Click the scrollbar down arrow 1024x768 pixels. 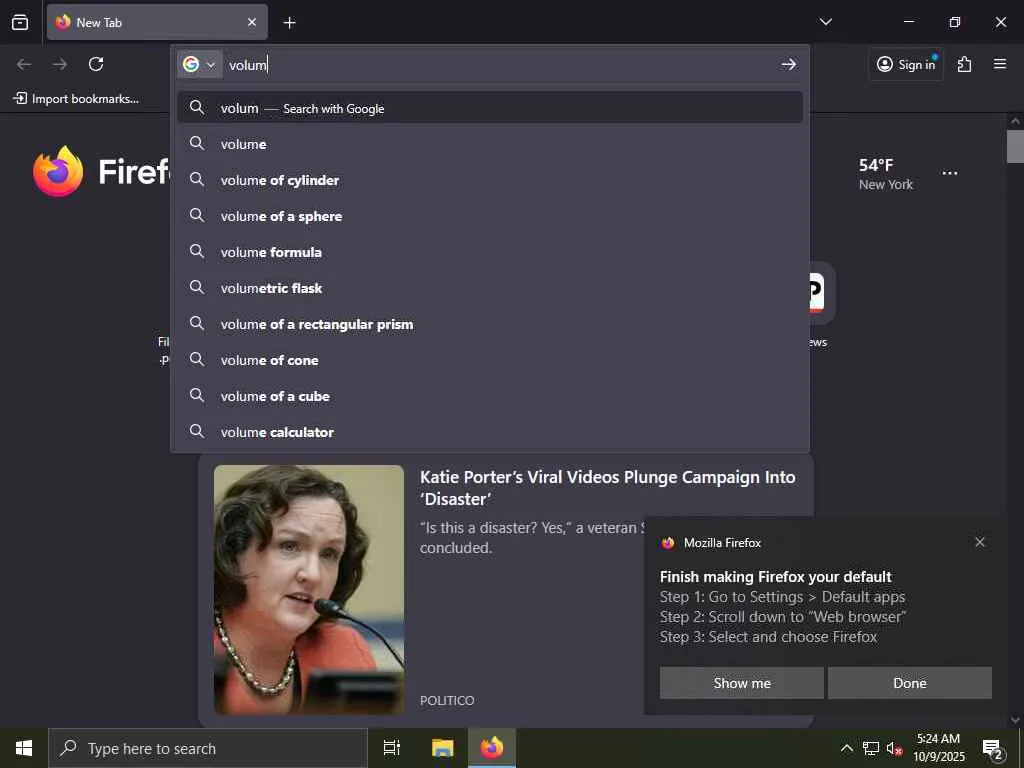coord(1014,720)
